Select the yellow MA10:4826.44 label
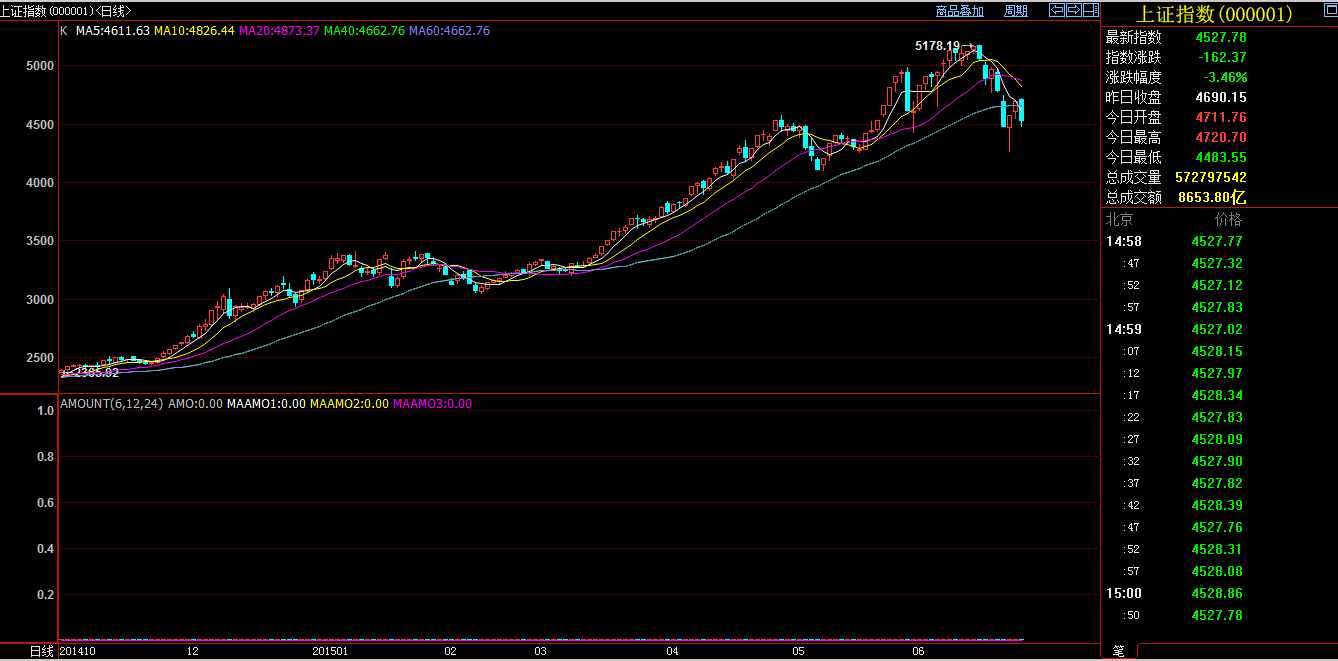This screenshot has width=1338, height=661. (x=194, y=31)
